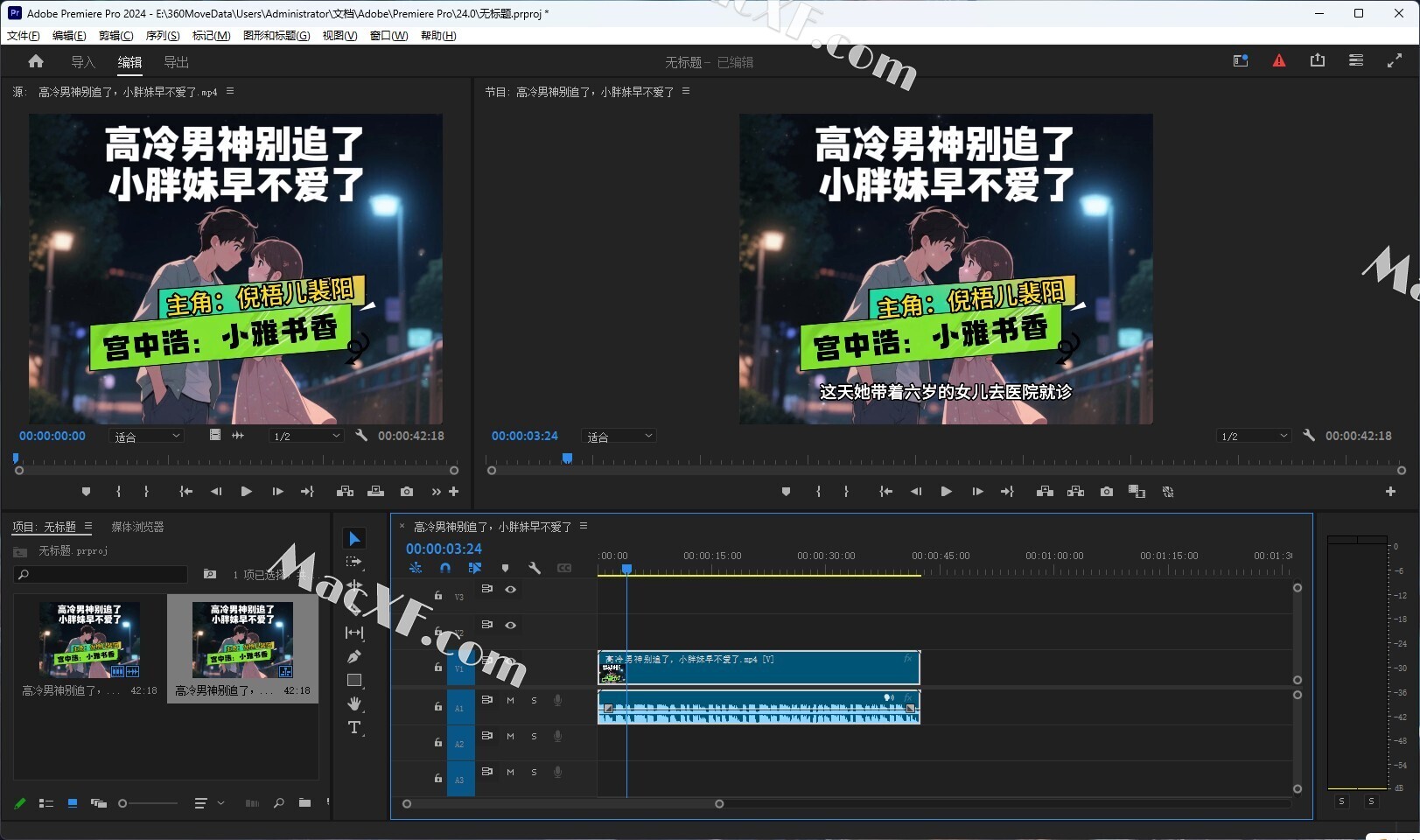The width and height of the screenshot is (1420, 840).
Task: Select the Track Select Forward tool
Action: [354, 562]
